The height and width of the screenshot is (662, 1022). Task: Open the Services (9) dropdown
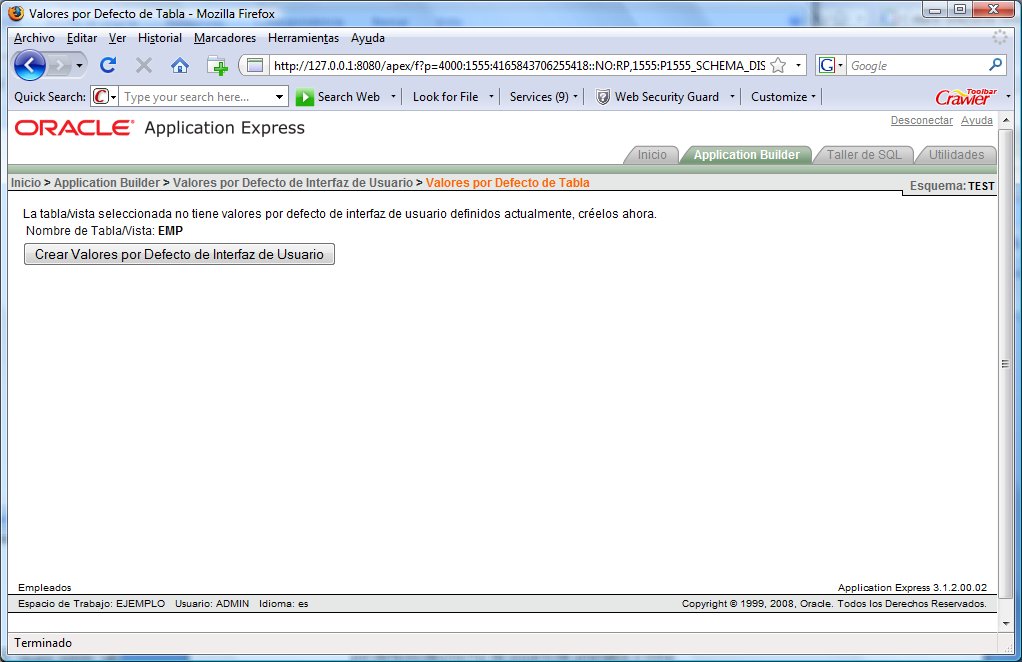coord(544,96)
